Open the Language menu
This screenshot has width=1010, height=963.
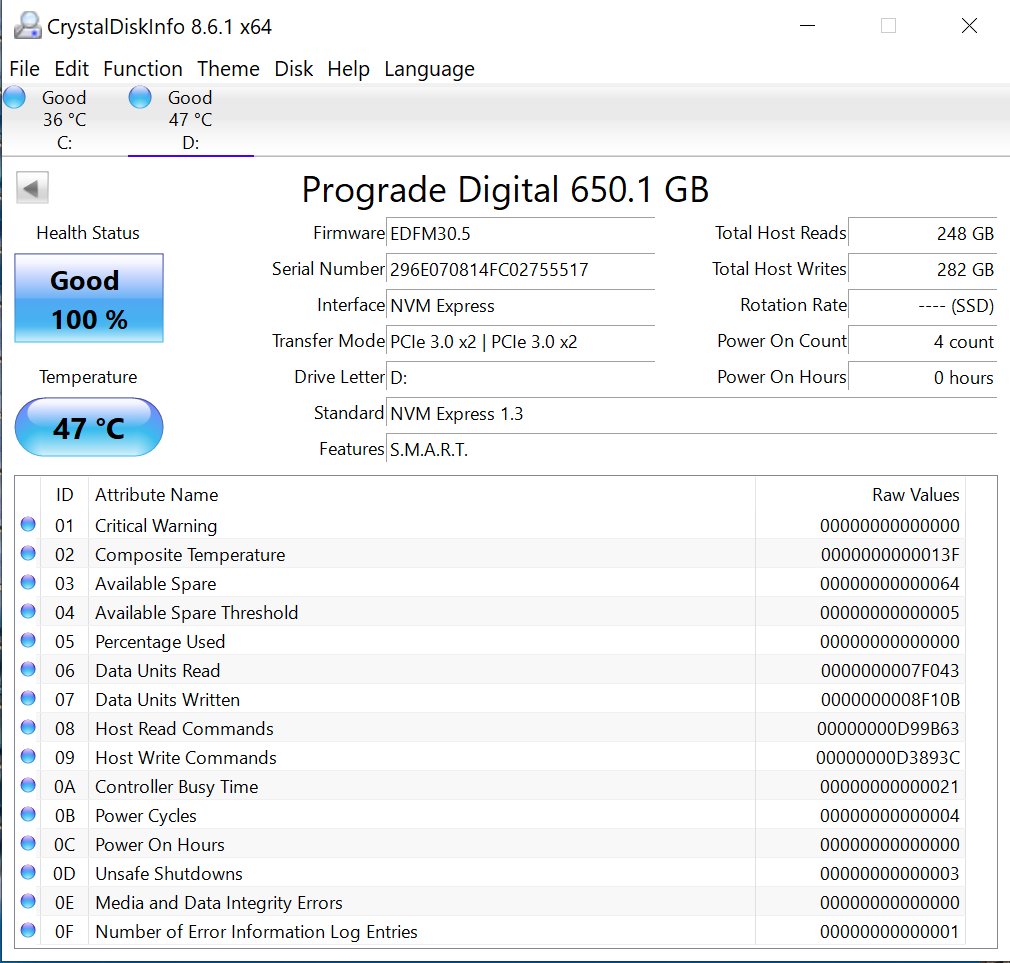click(429, 69)
